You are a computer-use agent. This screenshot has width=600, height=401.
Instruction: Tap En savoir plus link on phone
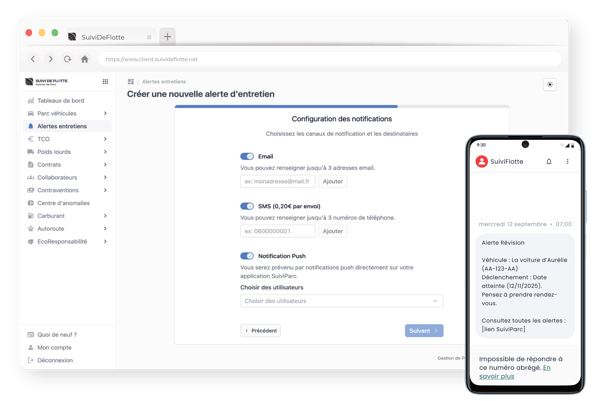coord(515,372)
